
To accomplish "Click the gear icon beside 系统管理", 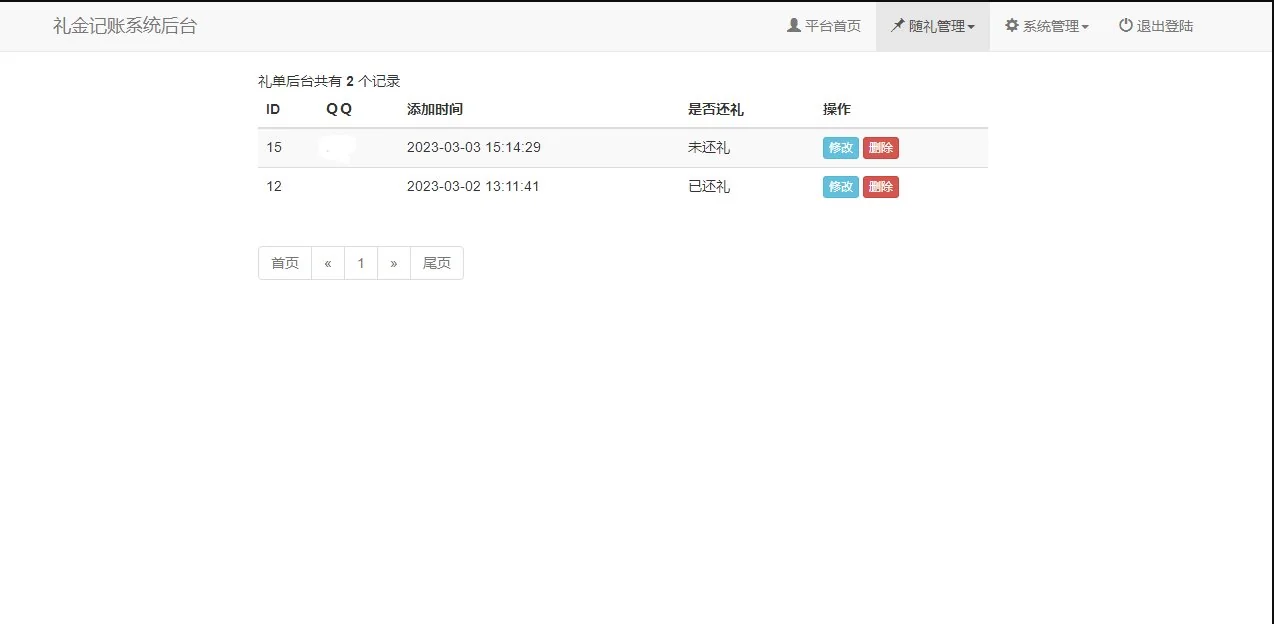I will point(1012,26).
